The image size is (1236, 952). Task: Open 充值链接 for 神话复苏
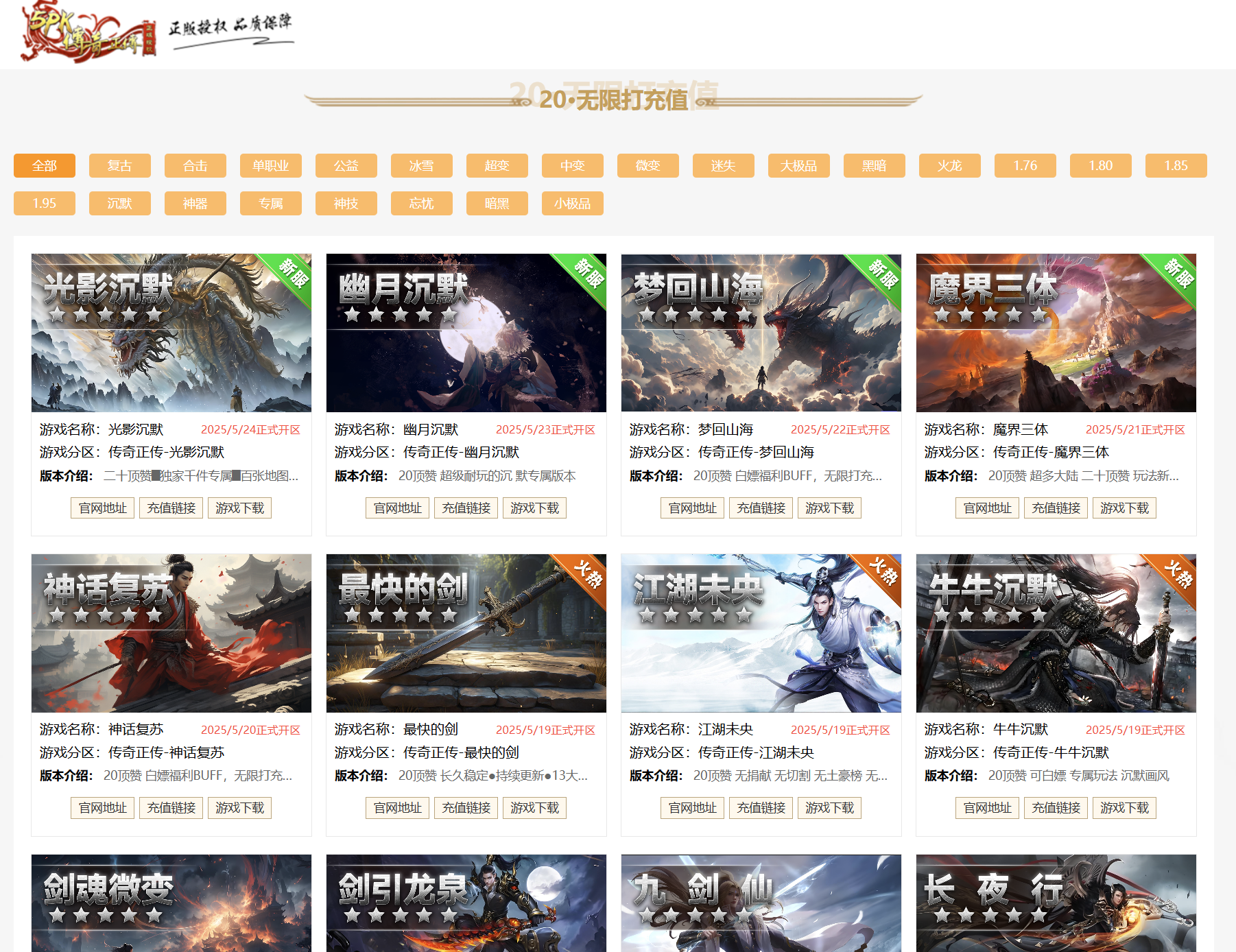(x=171, y=808)
